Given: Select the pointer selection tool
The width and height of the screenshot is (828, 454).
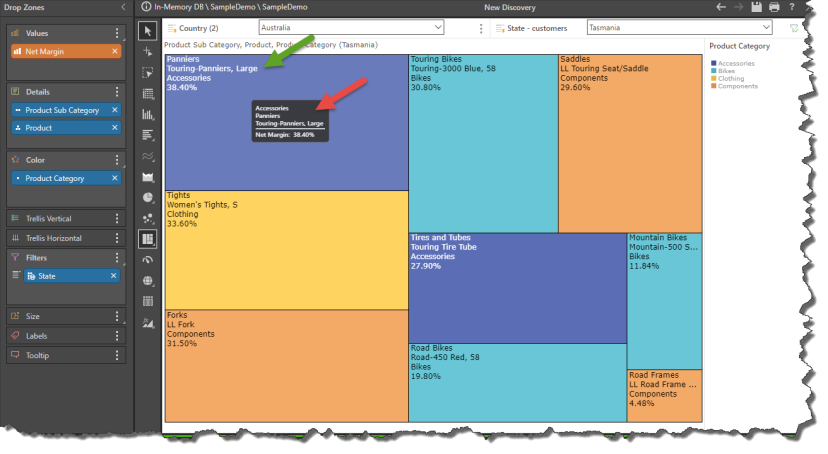Looking at the screenshot, I should pyautogui.click(x=148, y=31).
